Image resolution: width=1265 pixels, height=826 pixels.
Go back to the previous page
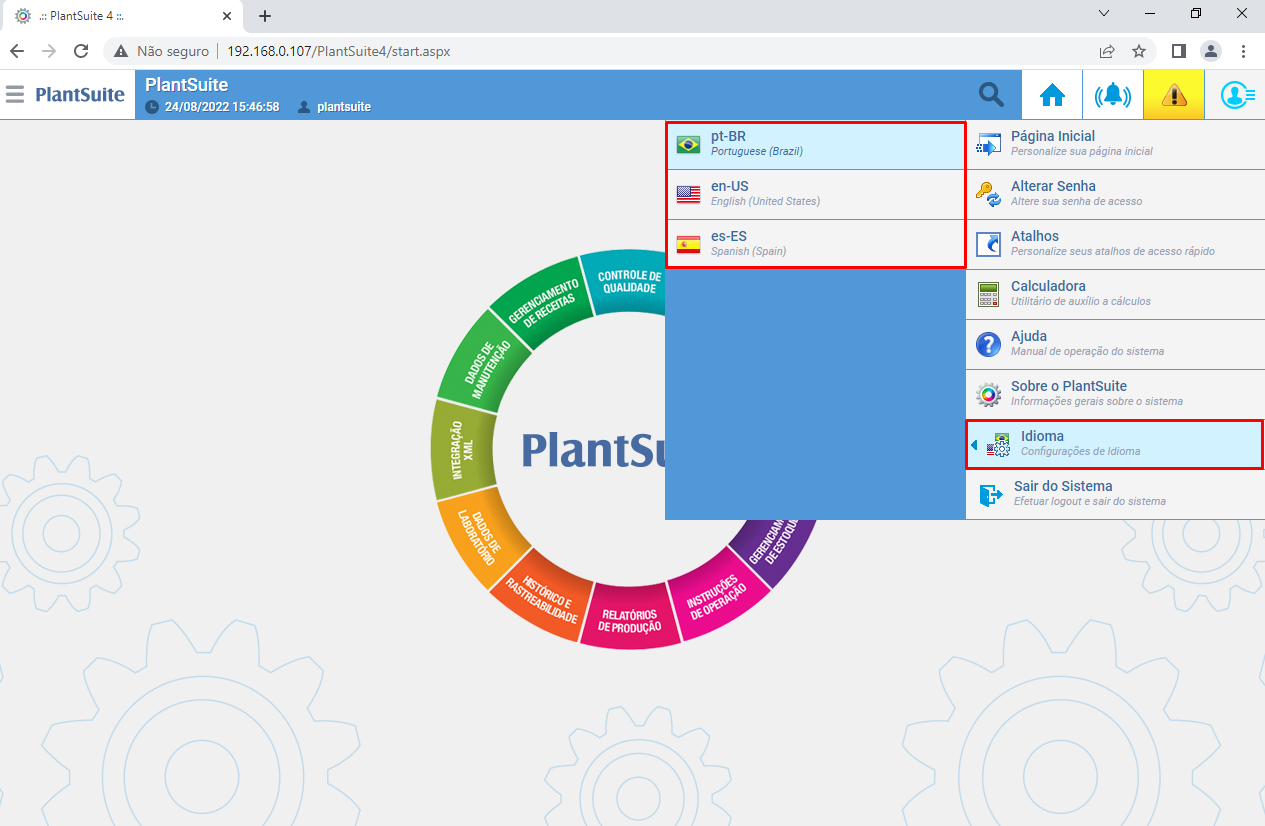click(x=17, y=51)
